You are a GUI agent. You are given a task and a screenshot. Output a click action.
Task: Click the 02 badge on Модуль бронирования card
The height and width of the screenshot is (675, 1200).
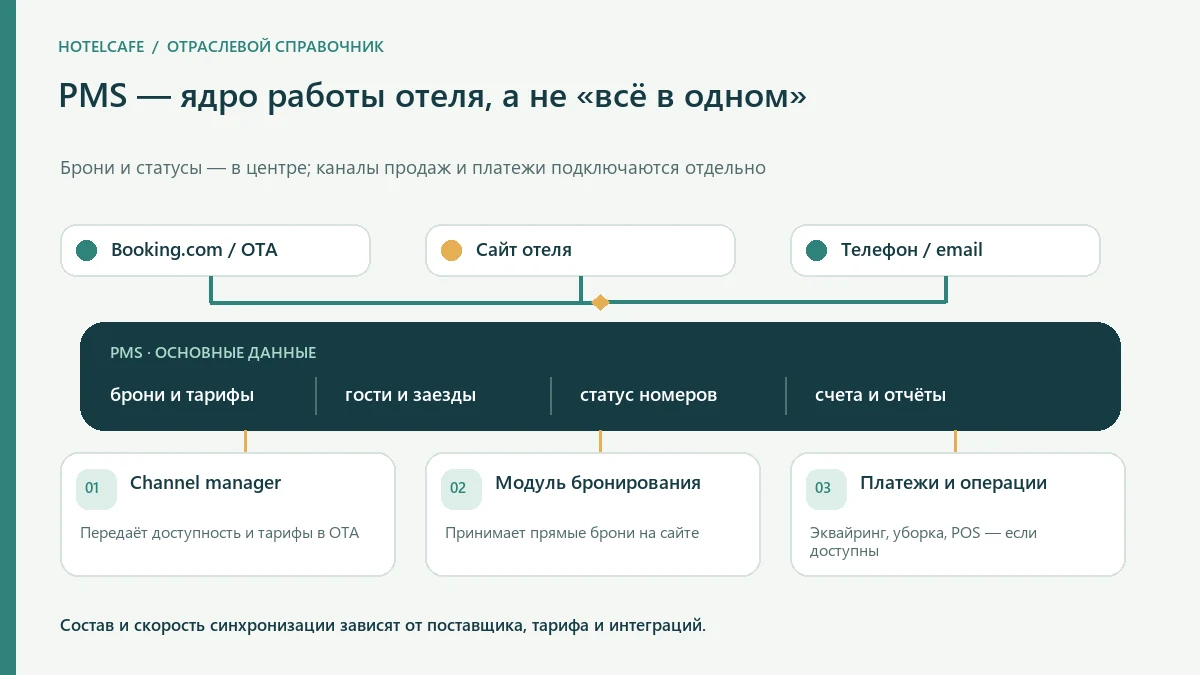462,488
